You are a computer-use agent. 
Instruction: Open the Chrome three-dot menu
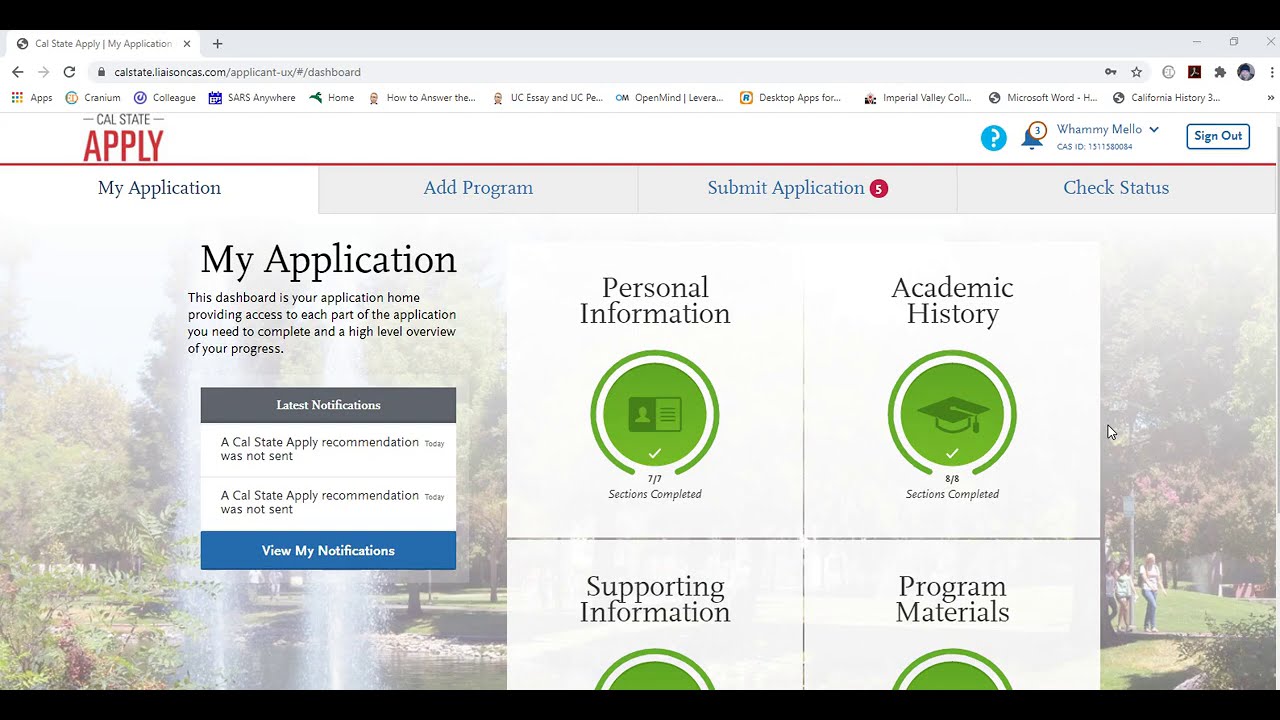click(1271, 72)
